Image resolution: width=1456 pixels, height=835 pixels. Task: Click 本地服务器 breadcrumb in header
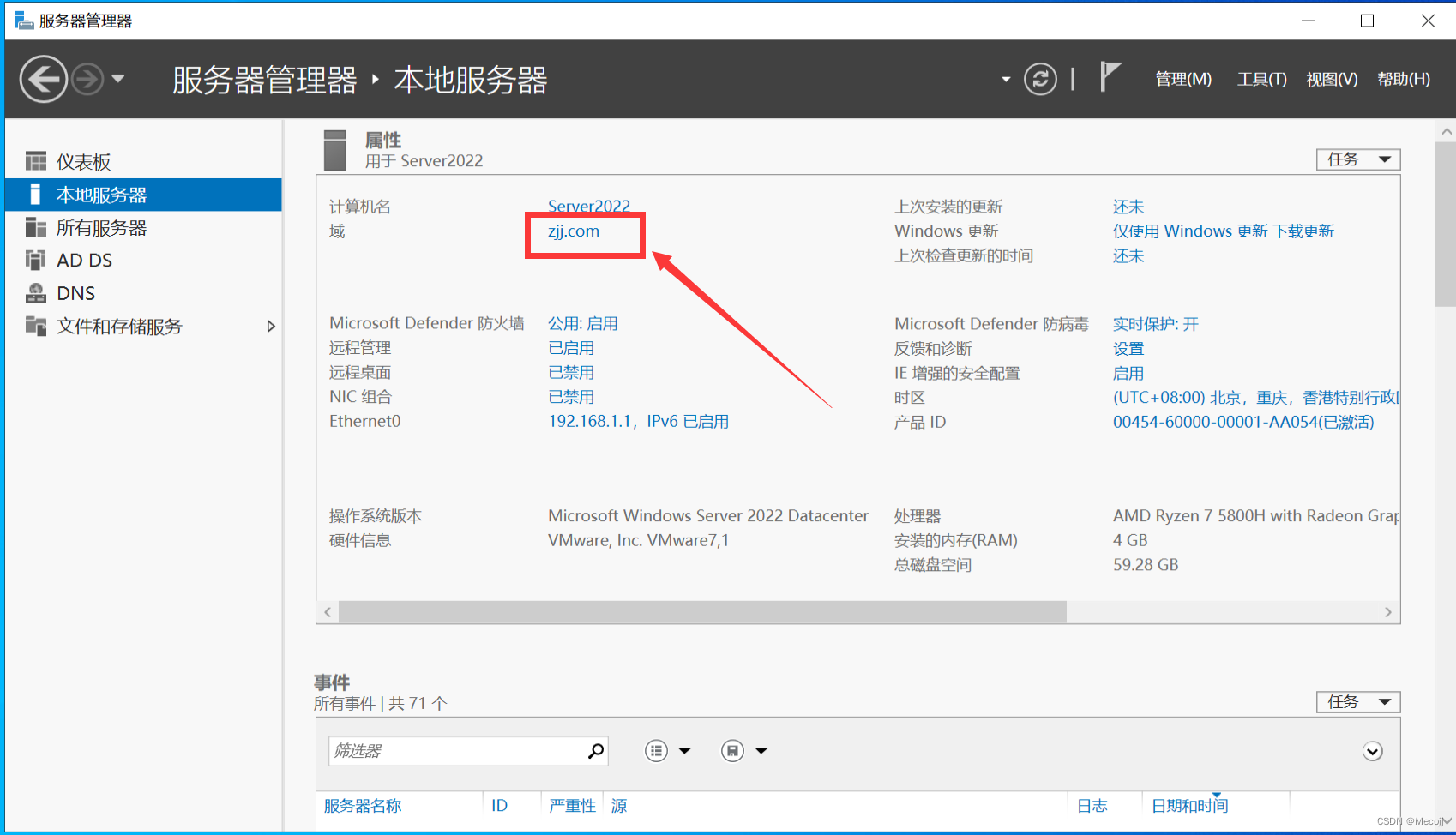(x=471, y=81)
